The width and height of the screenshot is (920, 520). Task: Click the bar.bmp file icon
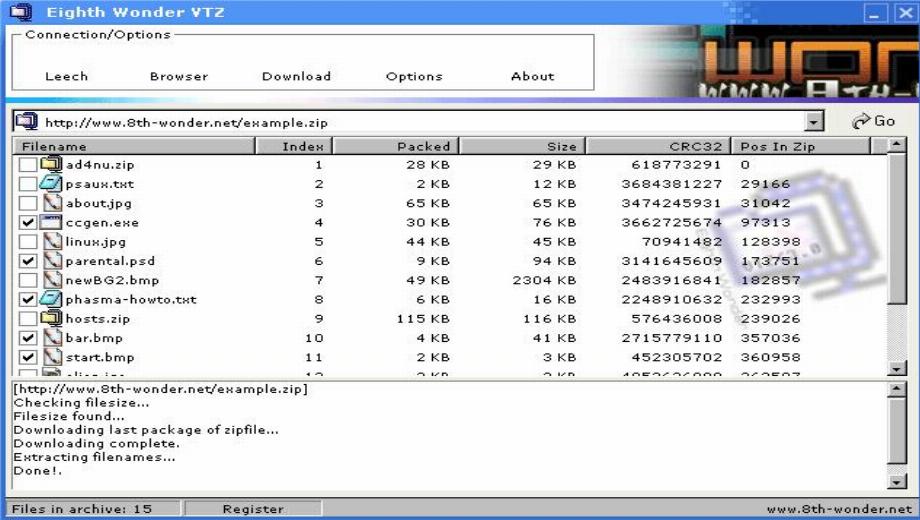click(52, 337)
